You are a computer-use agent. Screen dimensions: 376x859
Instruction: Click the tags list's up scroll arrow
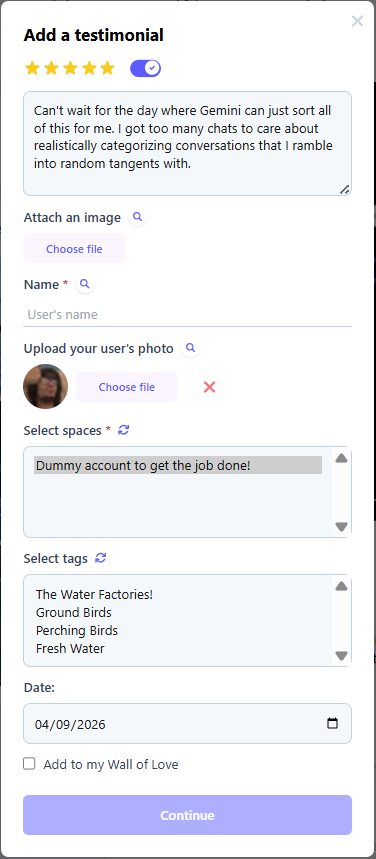pyautogui.click(x=341, y=586)
